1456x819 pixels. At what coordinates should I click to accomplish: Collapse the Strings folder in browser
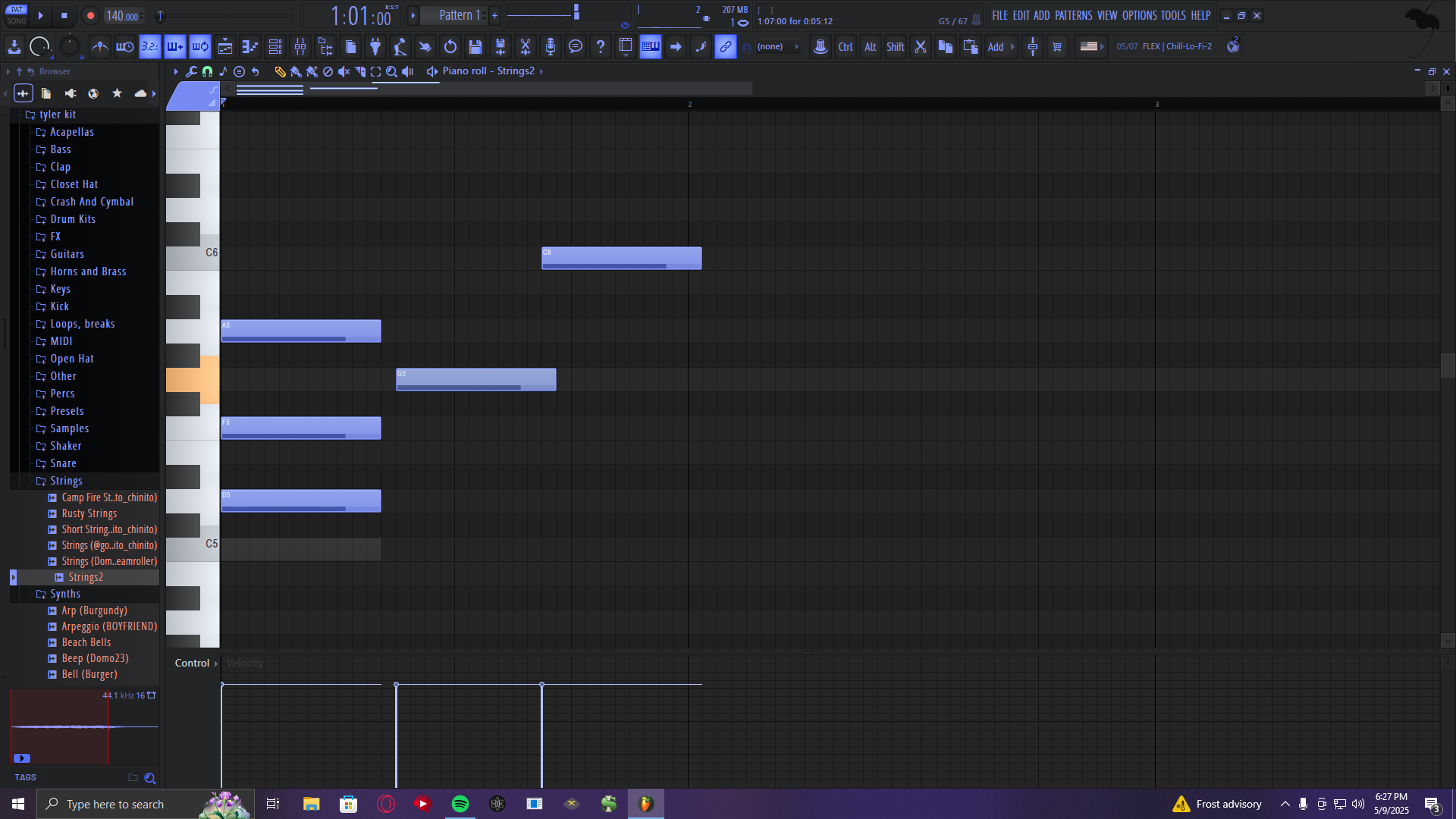coord(66,481)
